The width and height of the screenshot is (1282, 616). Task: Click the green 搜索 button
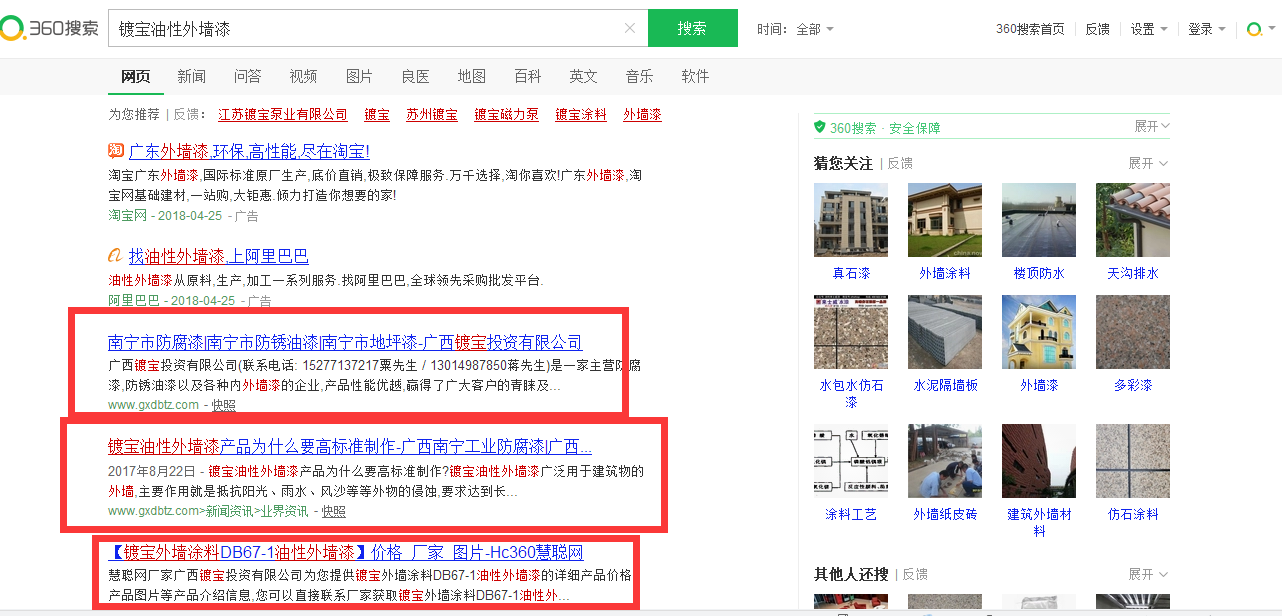coord(692,28)
